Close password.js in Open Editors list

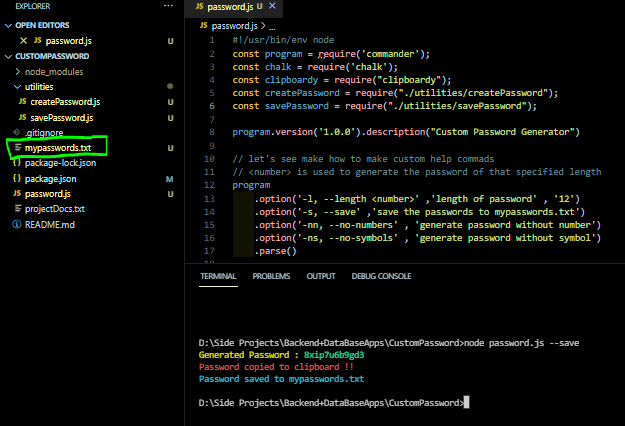[24, 41]
